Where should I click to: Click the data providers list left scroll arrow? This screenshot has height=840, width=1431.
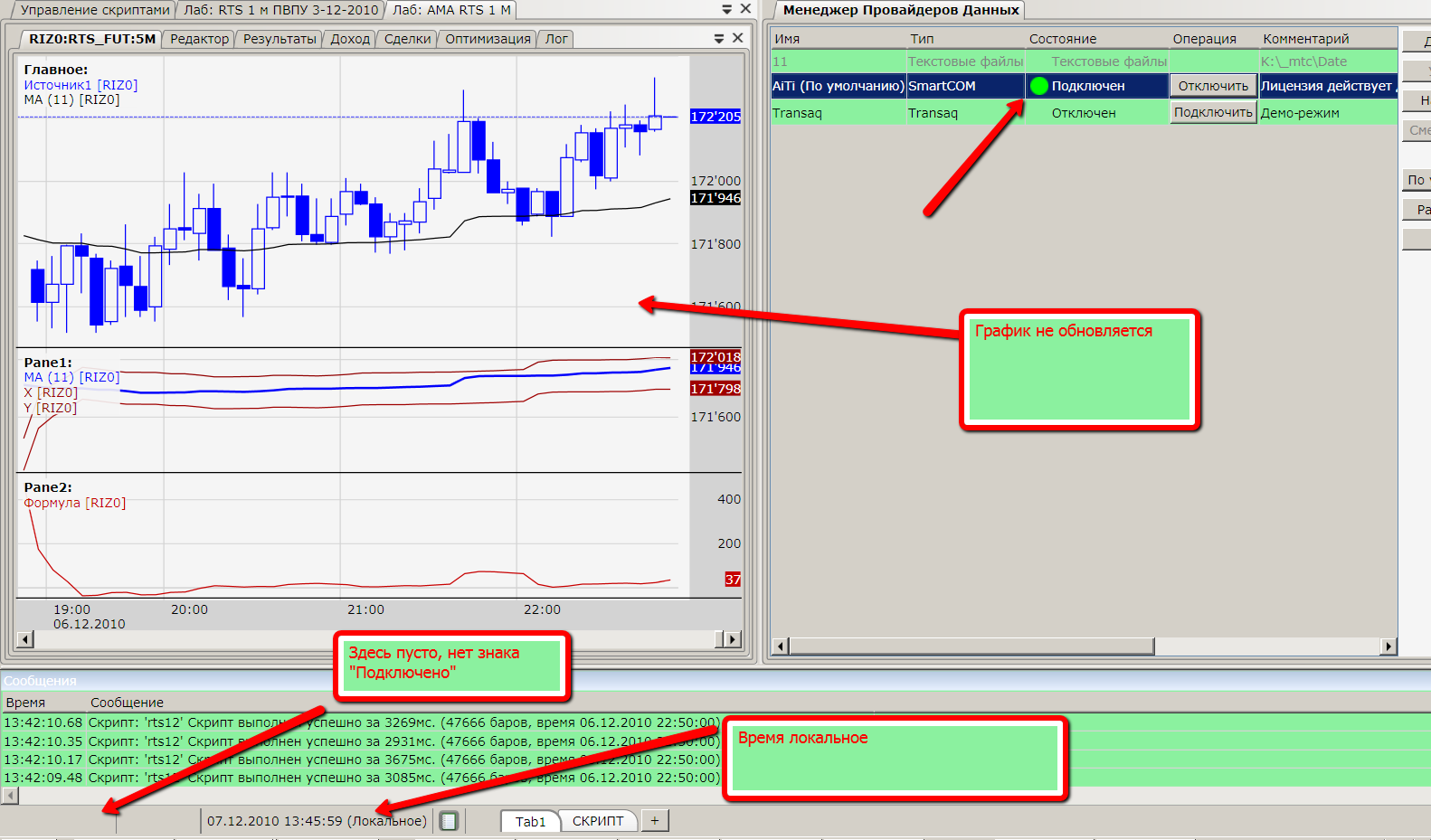782,647
